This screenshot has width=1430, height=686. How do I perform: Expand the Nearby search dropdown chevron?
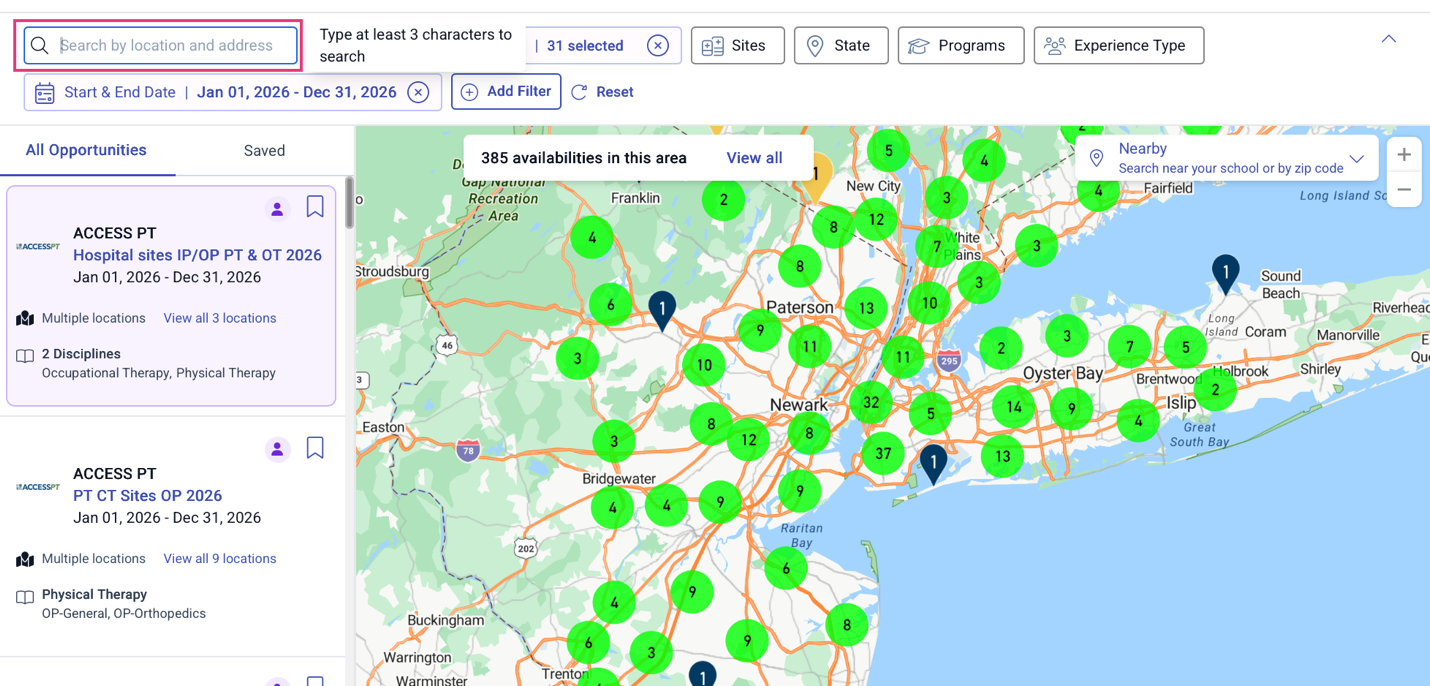1357,158
